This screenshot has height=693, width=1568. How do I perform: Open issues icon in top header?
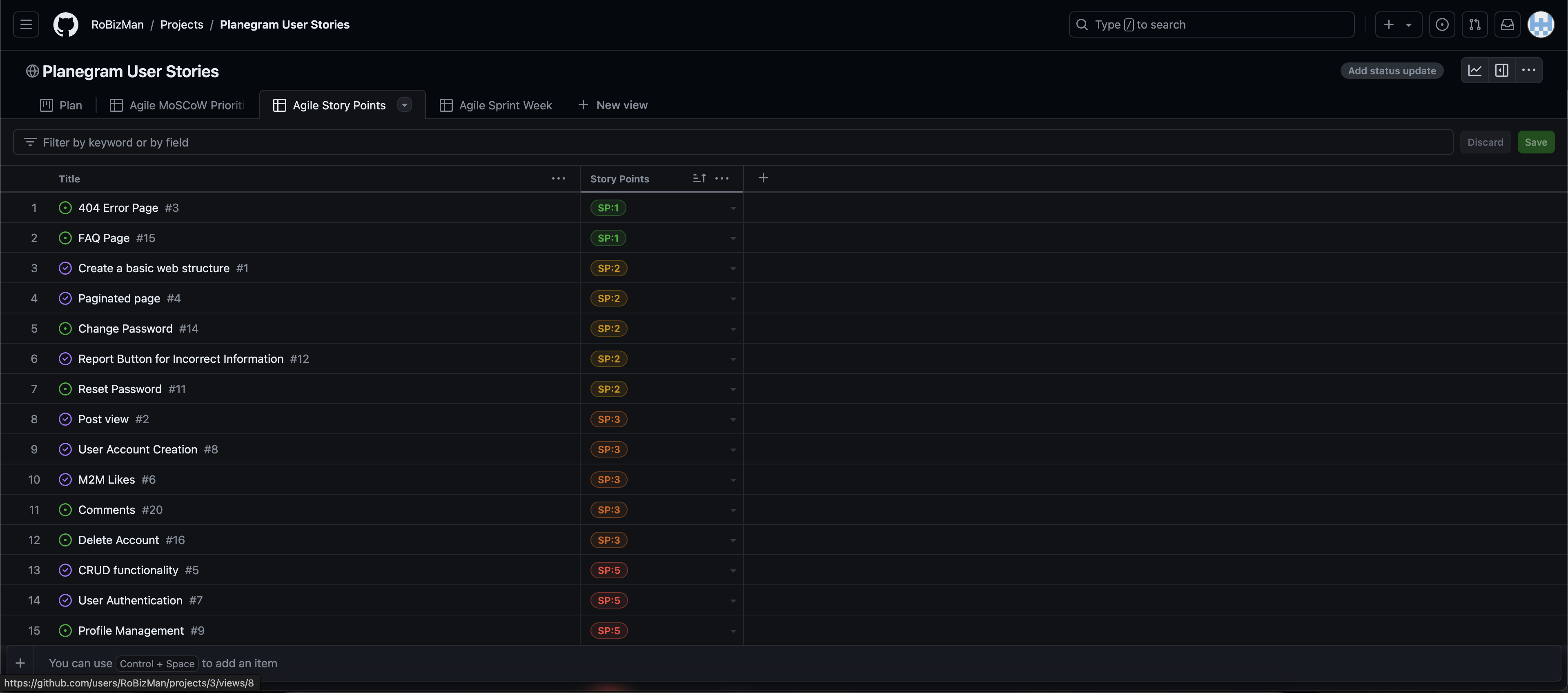pos(1441,24)
